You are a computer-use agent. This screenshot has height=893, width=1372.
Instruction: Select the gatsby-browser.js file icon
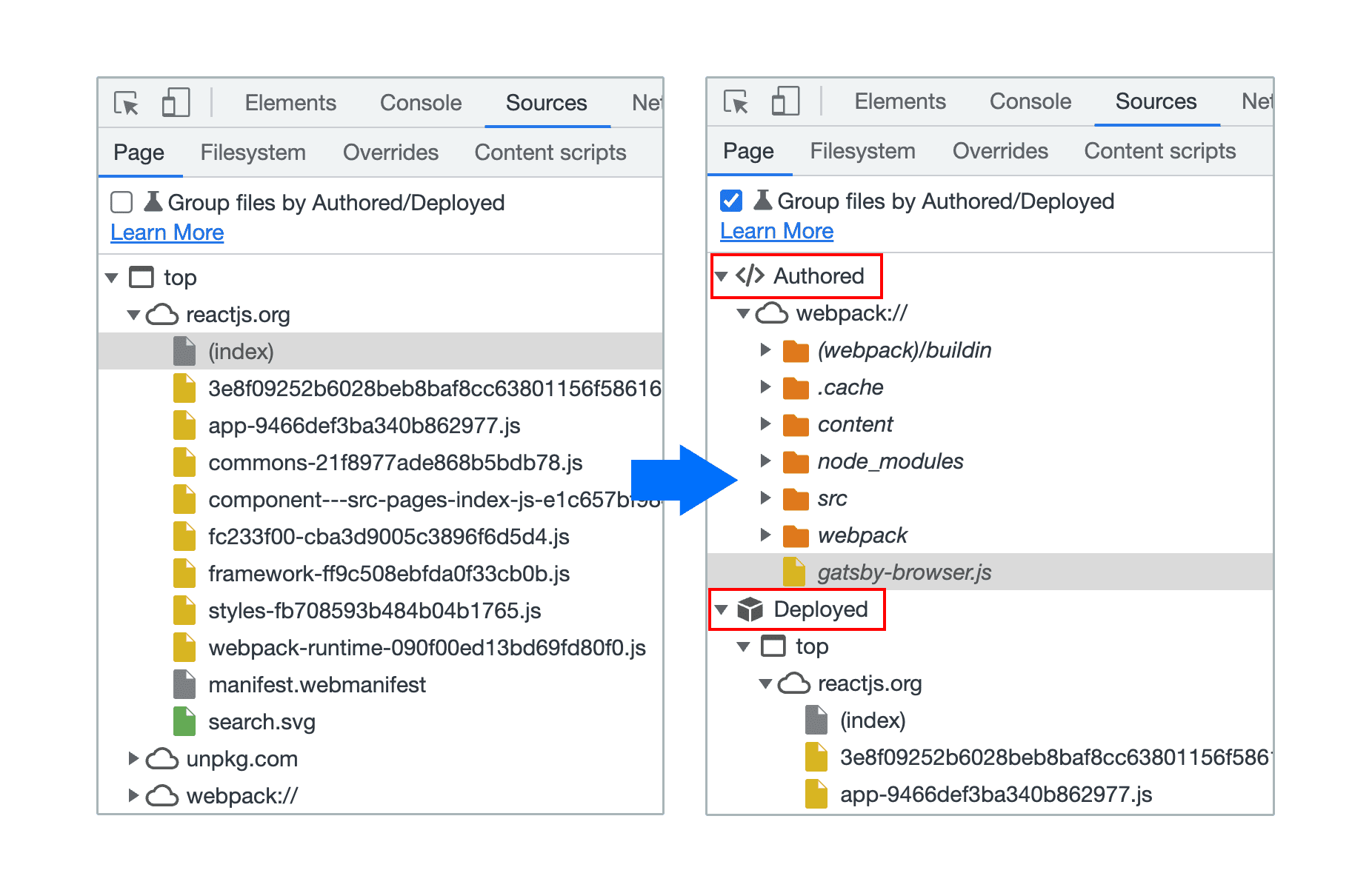pyautogui.click(x=794, y=571)
